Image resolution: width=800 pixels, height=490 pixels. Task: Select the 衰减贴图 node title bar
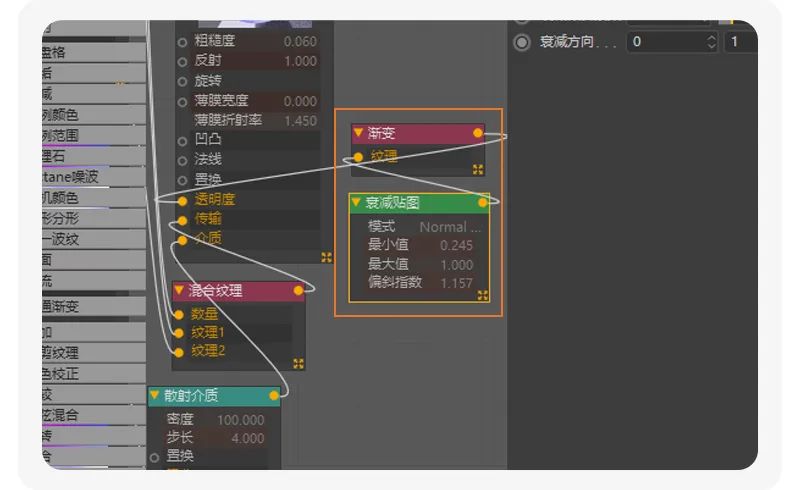pyautogui.click(x=419, y=203)
